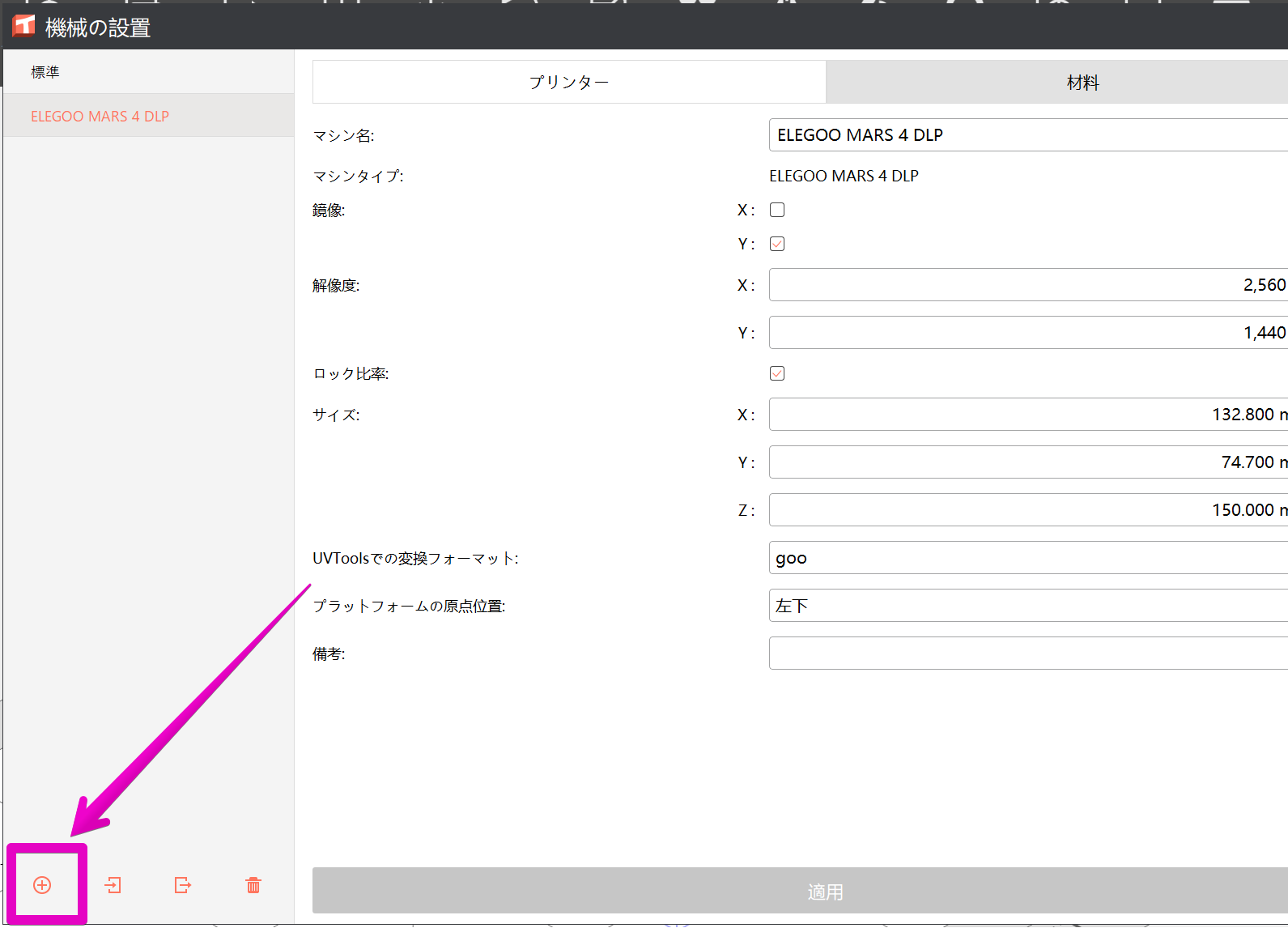Toggle mirror Y checkbox
This screenshot has height=928, width=1288.
pos(777,244)
